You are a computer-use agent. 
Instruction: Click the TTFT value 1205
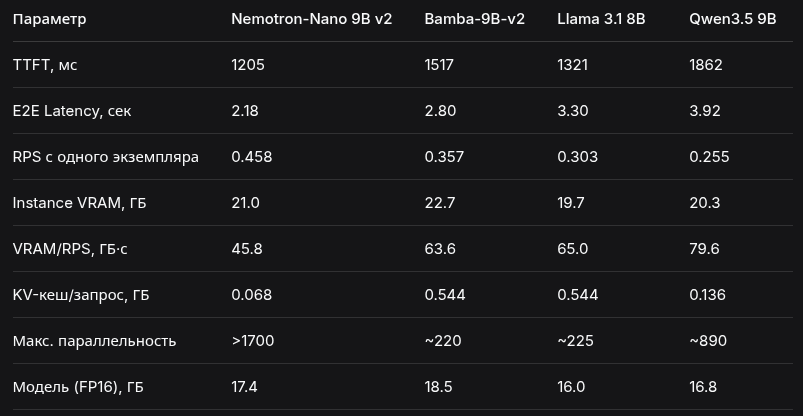tap(247, 65)
